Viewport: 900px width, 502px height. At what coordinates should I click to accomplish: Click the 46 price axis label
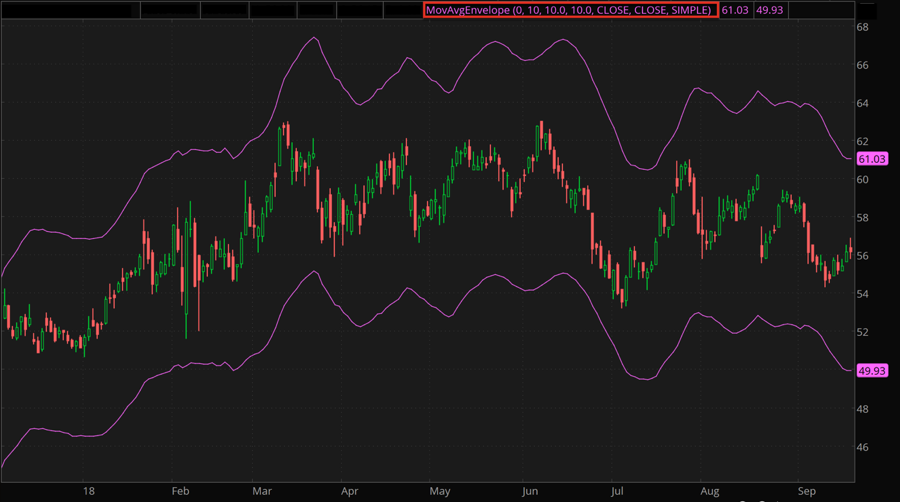(x=862, y=447)
